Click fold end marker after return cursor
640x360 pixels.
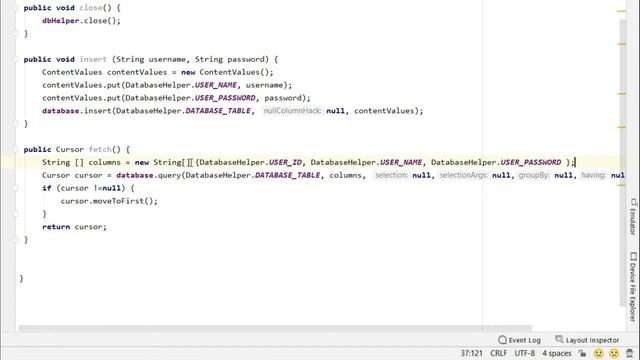pos(15,240)
